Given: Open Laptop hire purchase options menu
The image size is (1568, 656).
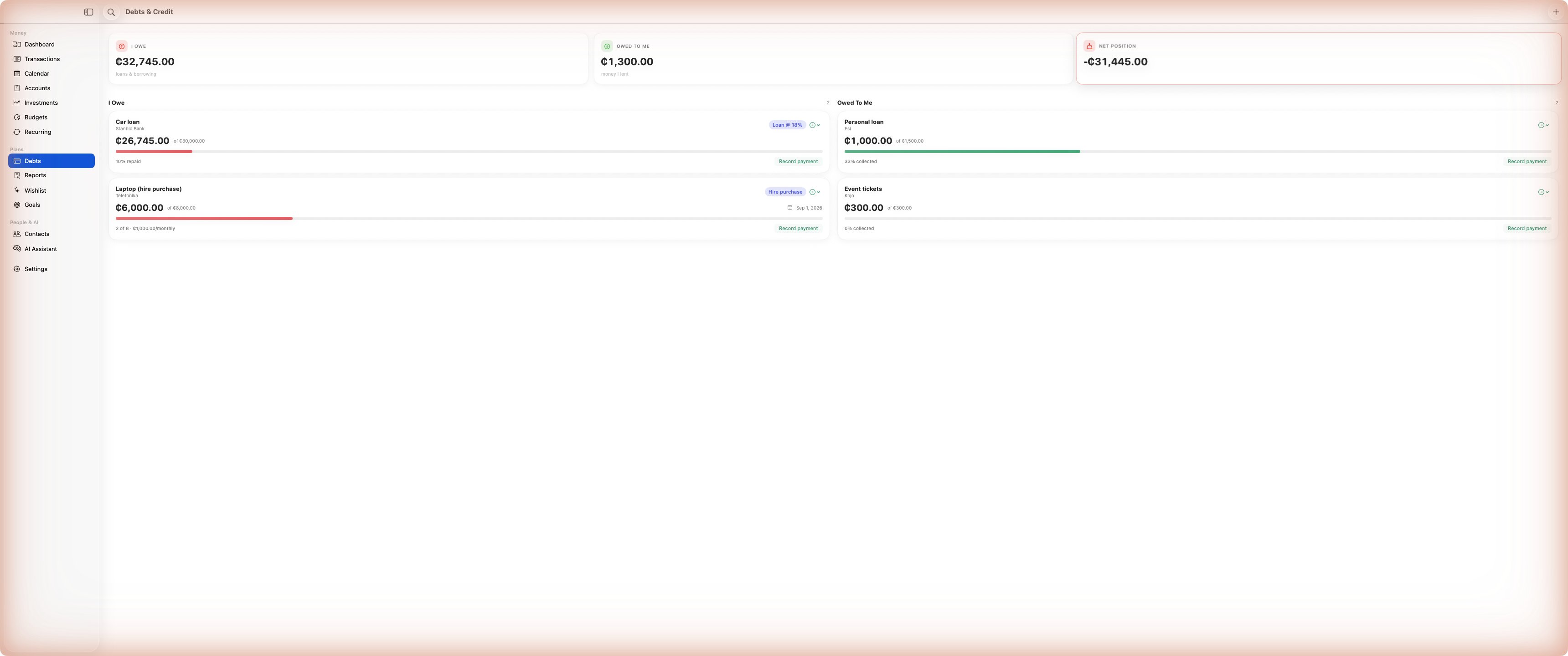Looking at the screenshot, I should point(815,192).
